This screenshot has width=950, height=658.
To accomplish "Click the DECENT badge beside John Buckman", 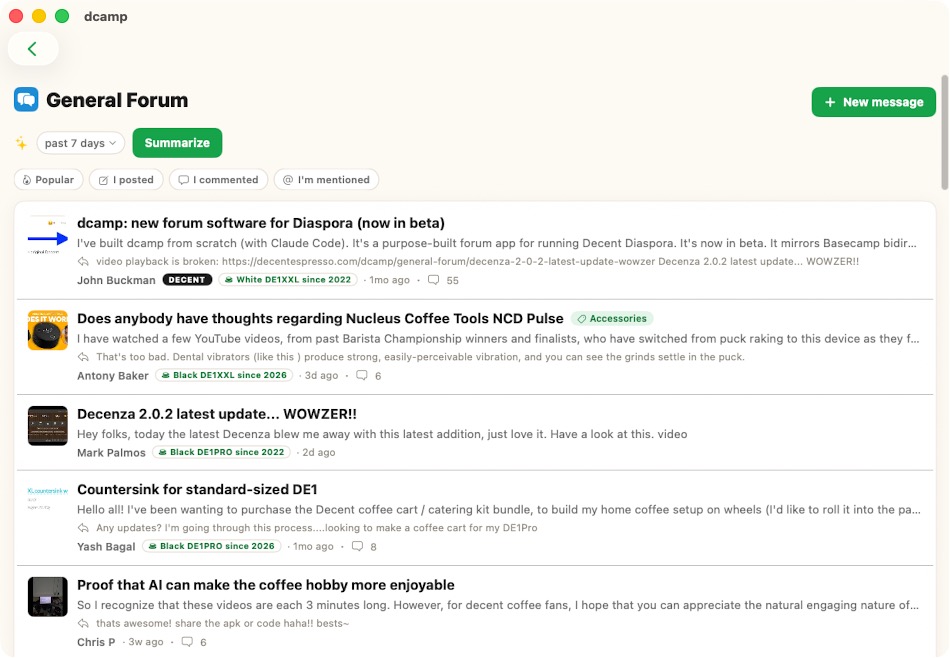I will [x=187, y=280].
